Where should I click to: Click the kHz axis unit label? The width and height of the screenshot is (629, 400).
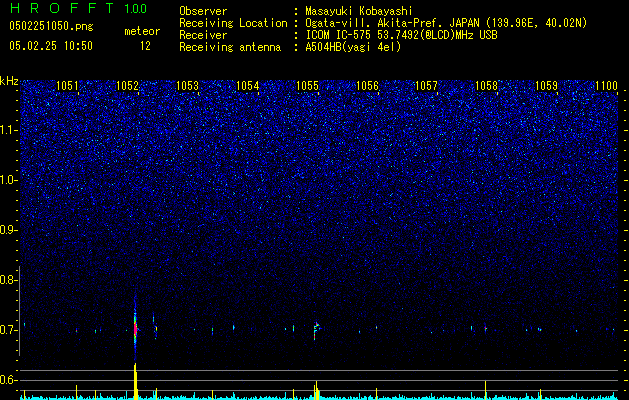[x=9, y=81]
